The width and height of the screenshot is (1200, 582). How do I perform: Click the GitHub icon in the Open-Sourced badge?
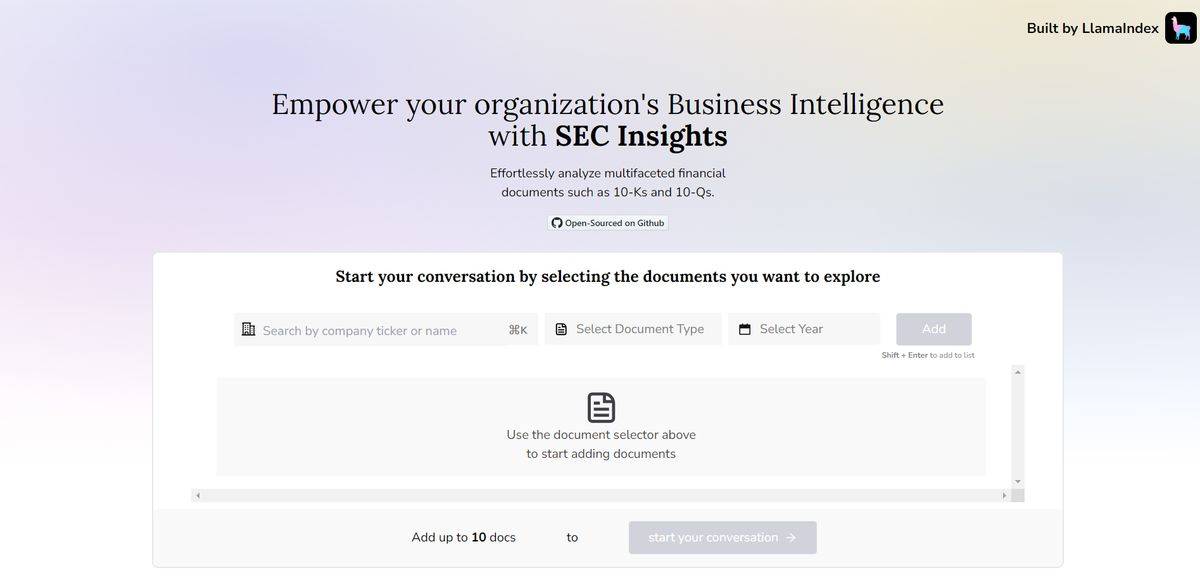[557, 223]
